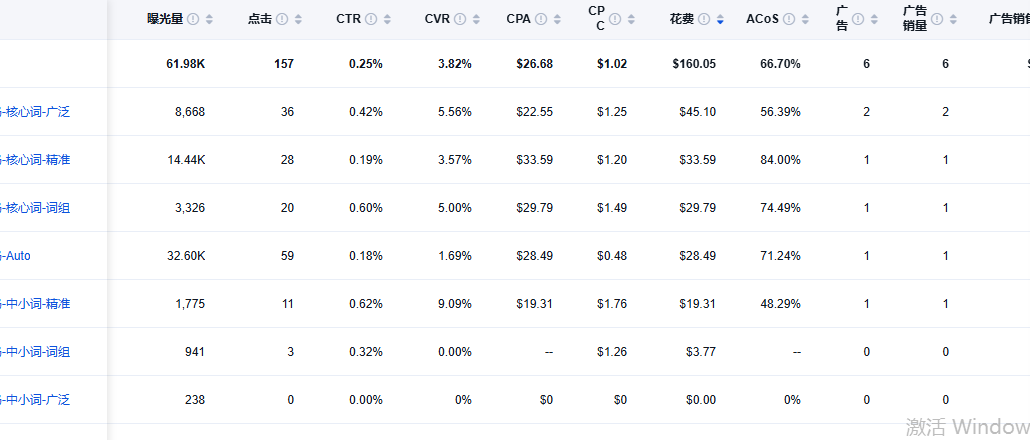Click the $45.10 spend cell
Viewport: 1030px width, 440px height.
697,112
